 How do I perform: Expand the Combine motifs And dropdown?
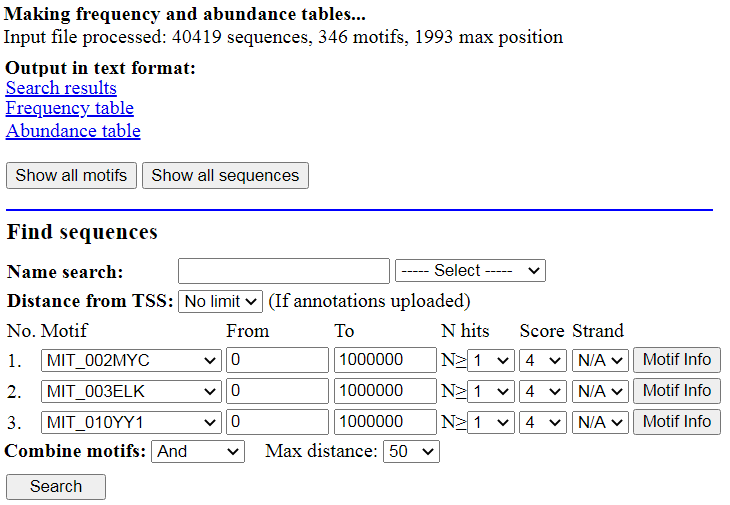198,451
